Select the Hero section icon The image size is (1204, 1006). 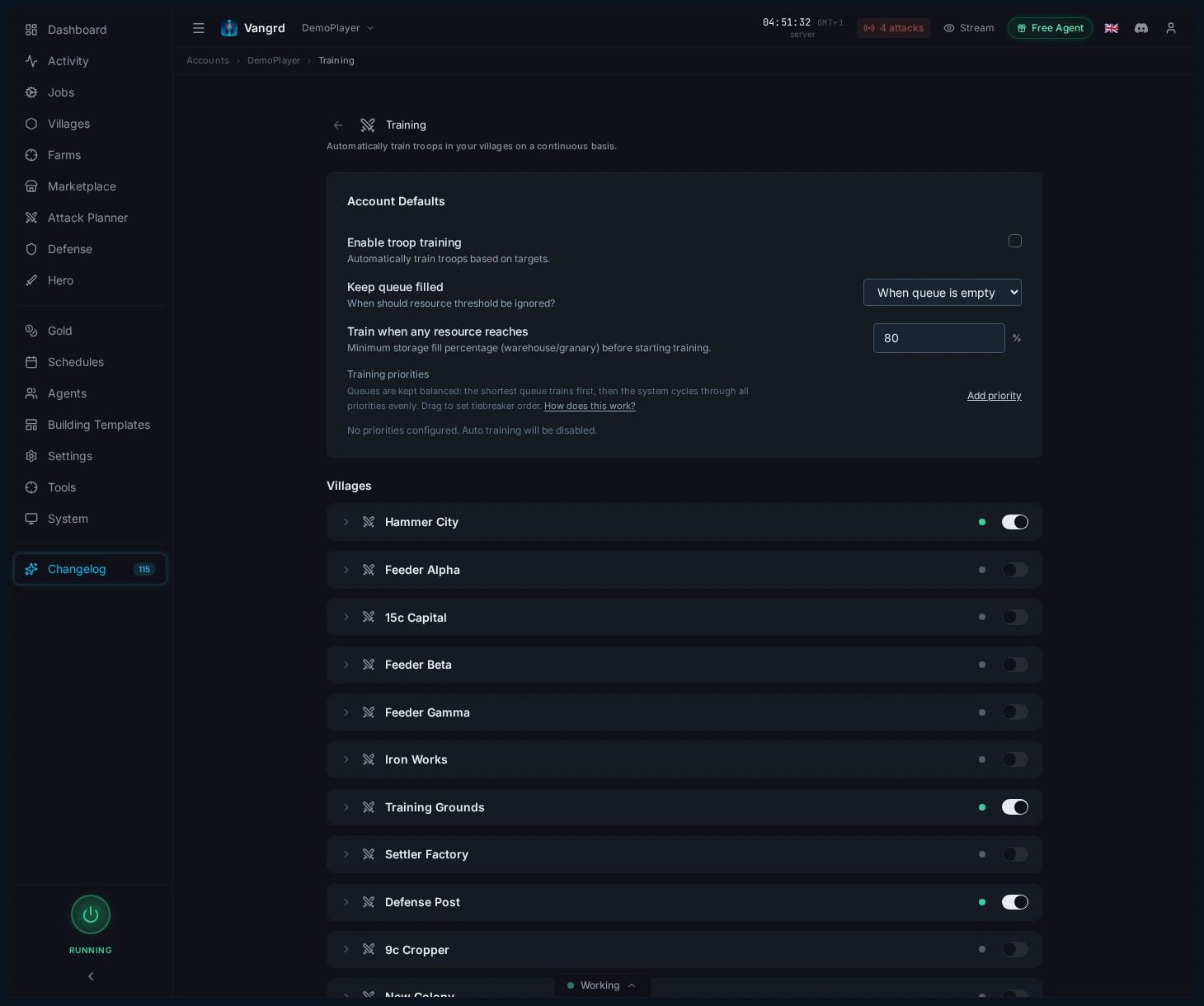(x=31, y=280)
